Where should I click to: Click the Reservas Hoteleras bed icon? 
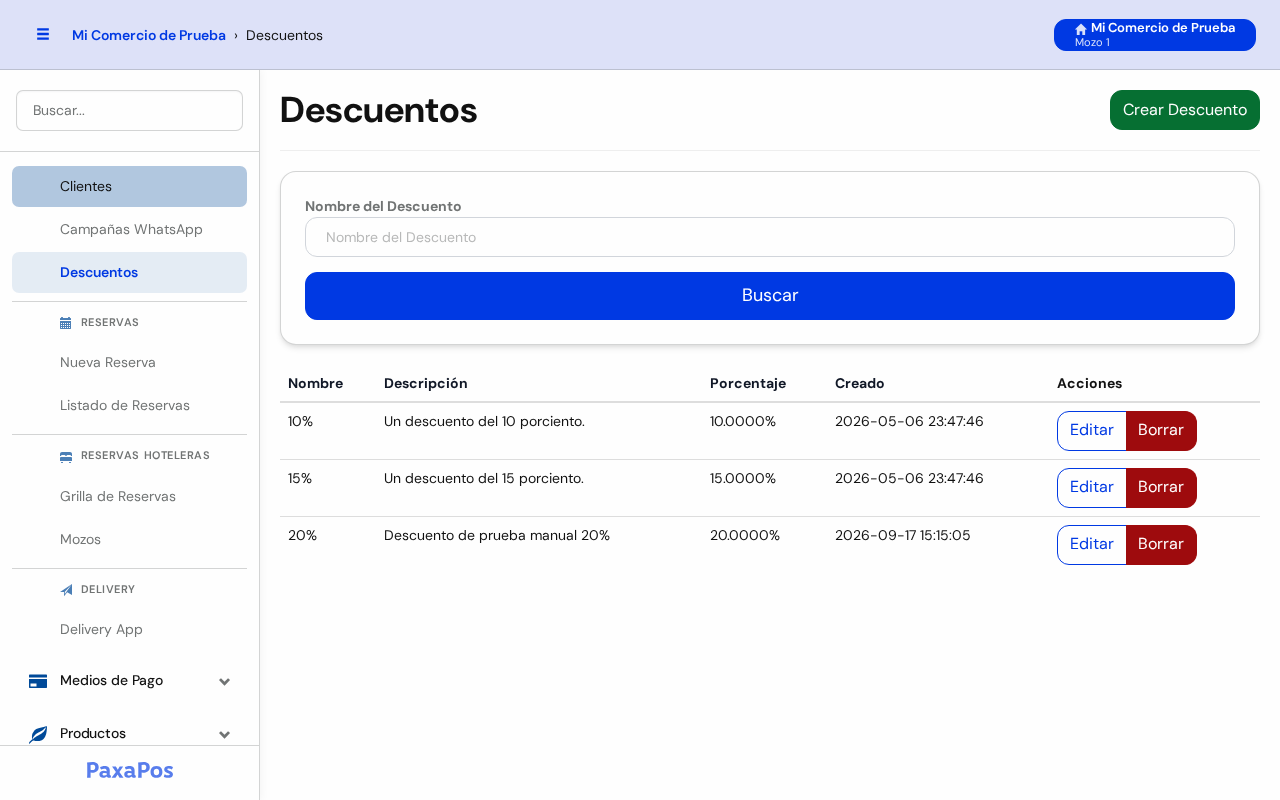pyautogui.click(x=66, y=456)
